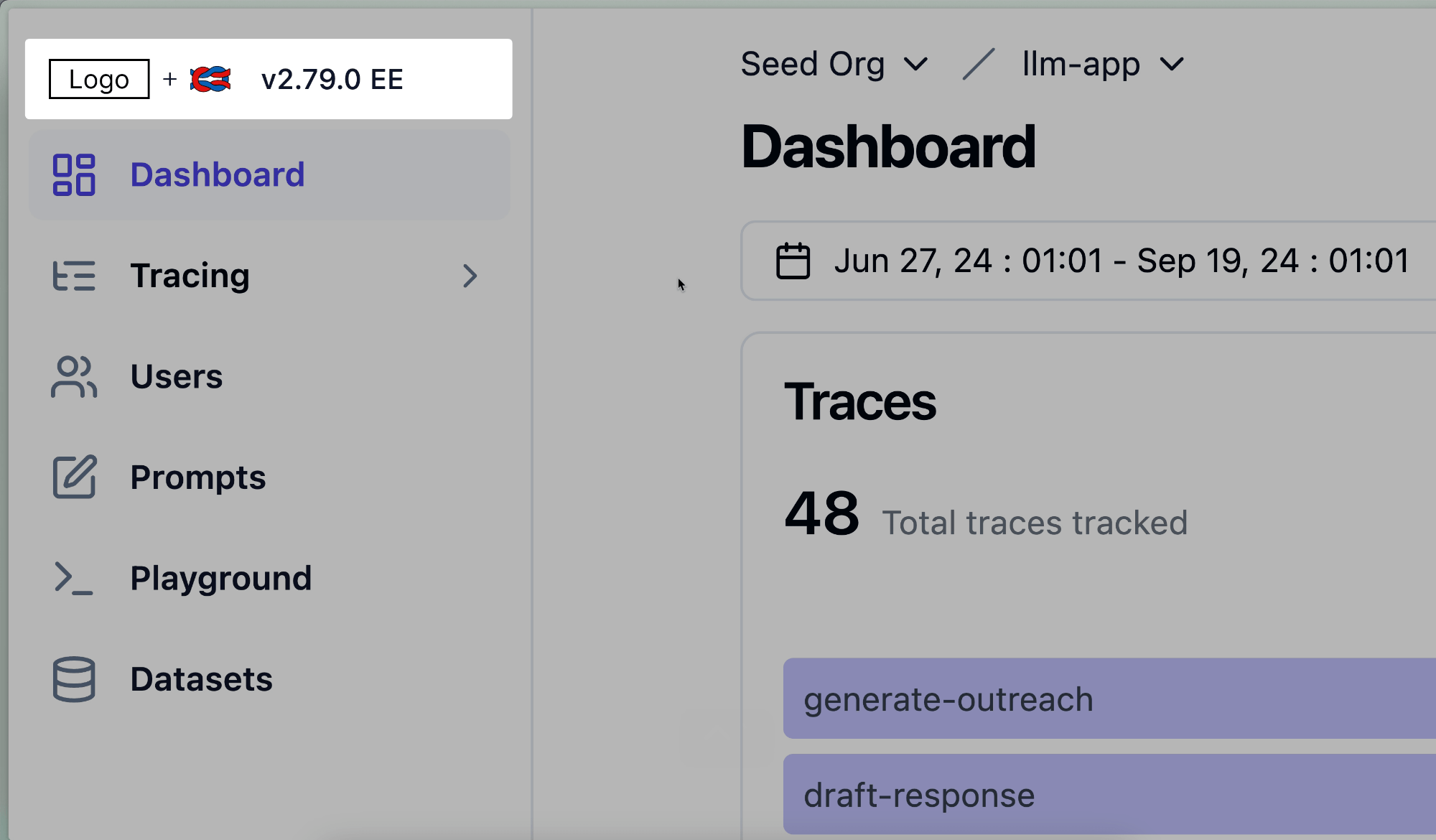Viewport: 1436px width, 840px height.
Task: Open the Datasets page
Action: click(x=201, y=679)
